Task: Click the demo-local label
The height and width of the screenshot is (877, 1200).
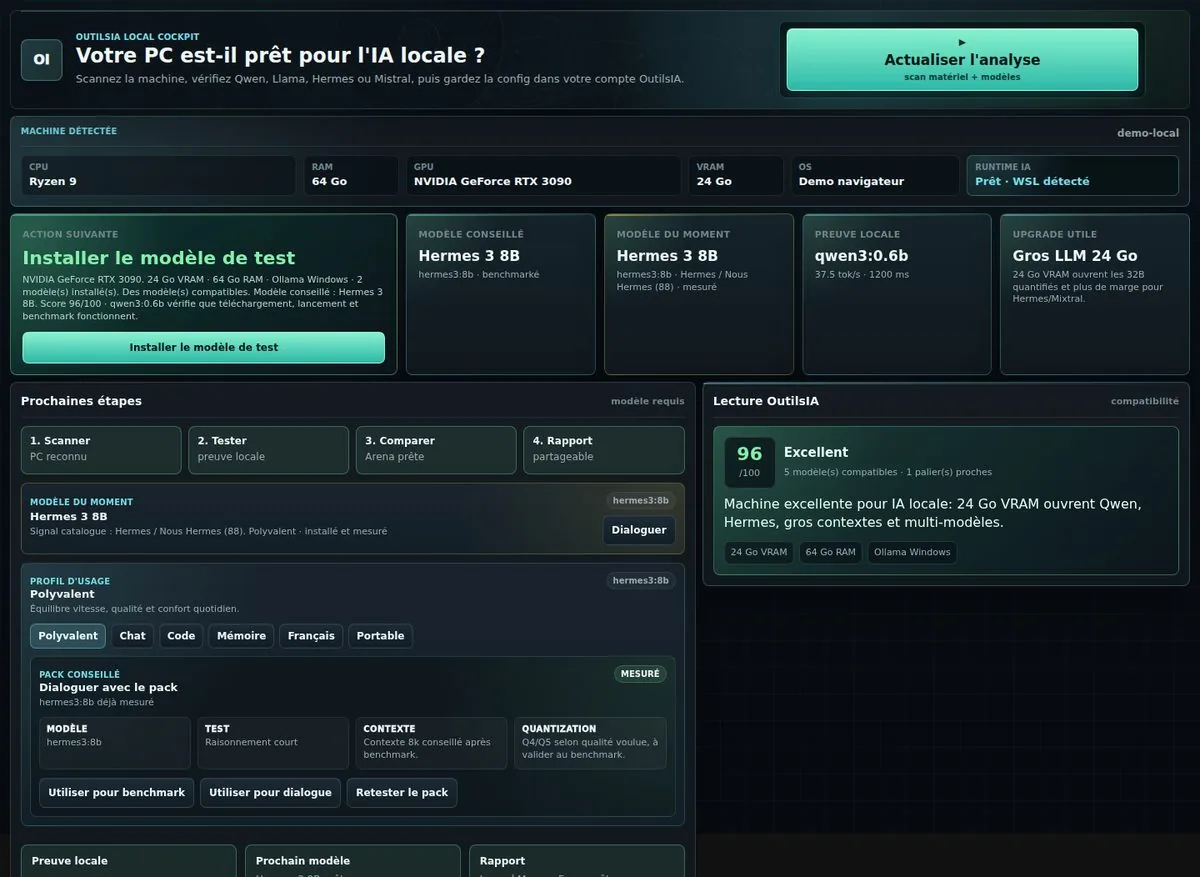Action: click(1148, 133)
